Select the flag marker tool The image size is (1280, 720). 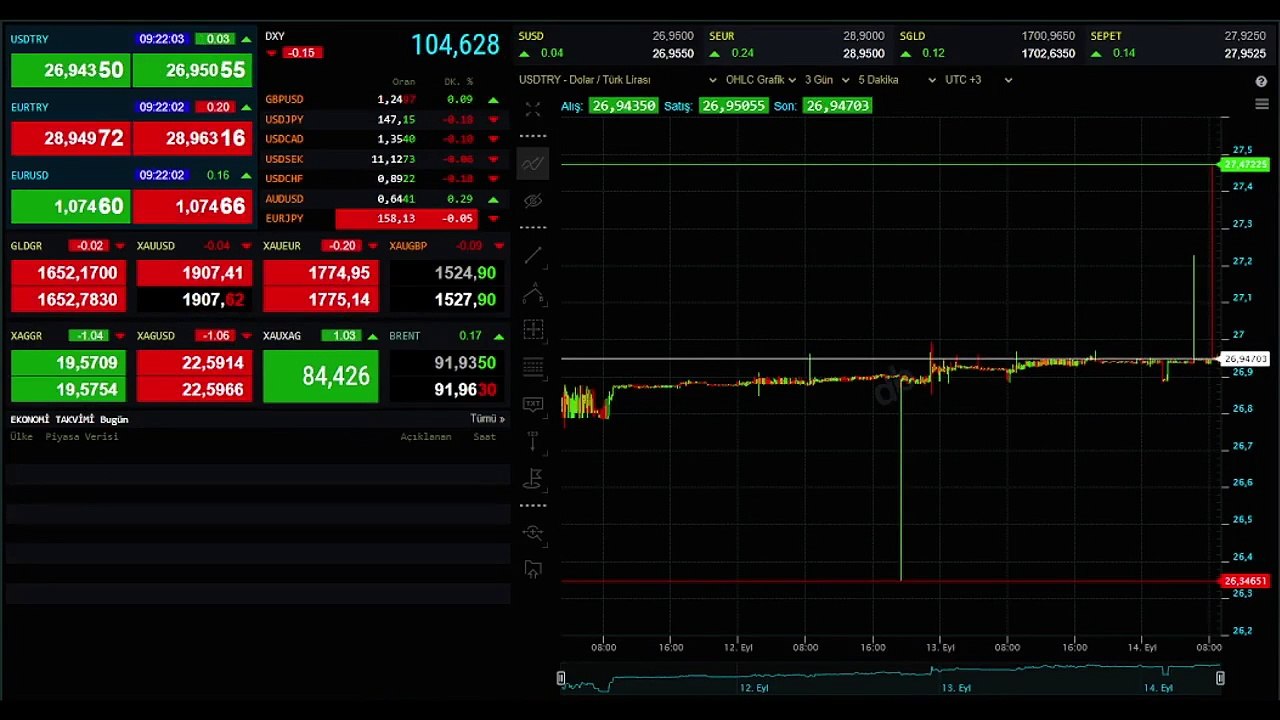click(533, 478)
